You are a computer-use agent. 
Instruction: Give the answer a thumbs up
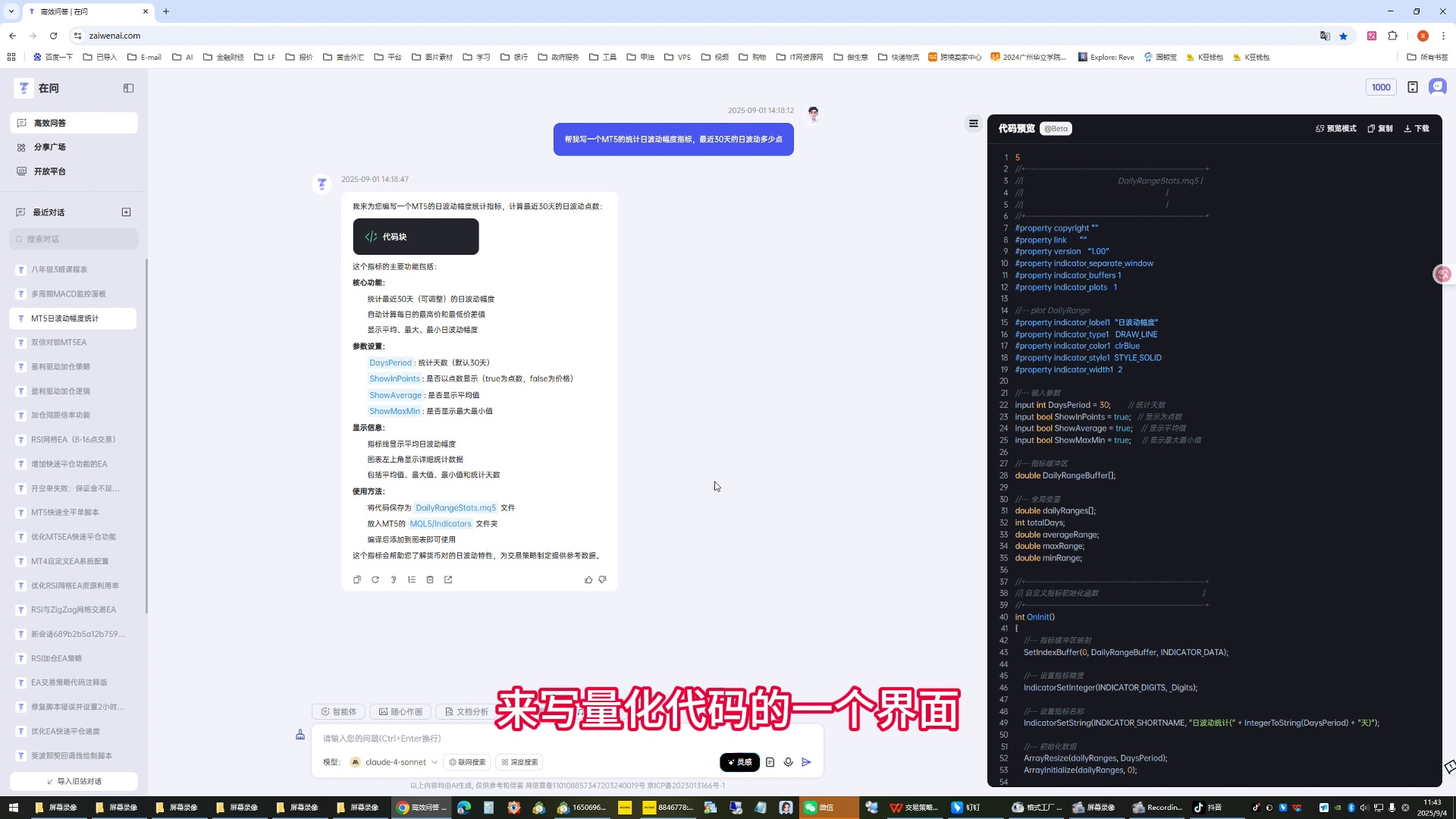(588, 579)
